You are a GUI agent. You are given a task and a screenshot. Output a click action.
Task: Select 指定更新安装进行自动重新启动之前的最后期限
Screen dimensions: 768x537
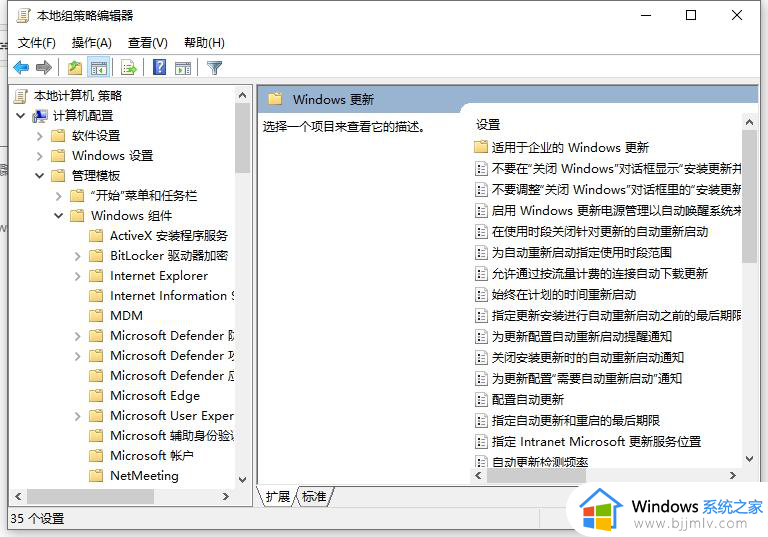(616, 316)
